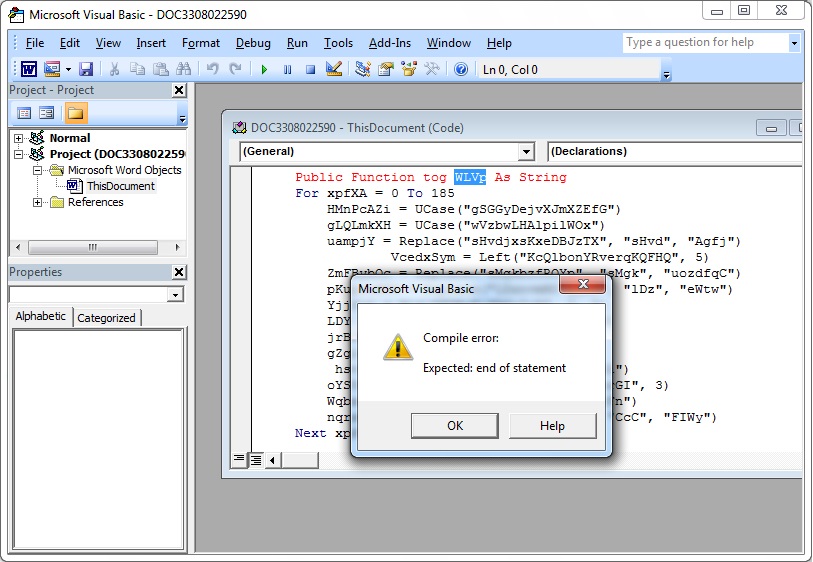
Task: Switch to Categorized properties tab
Action: click(x=106, y=318)
